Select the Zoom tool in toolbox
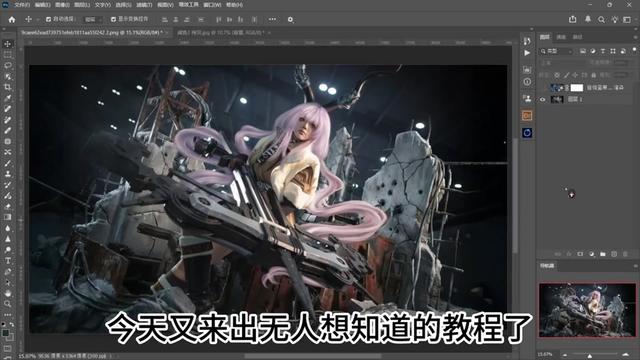 click(7, 304)
